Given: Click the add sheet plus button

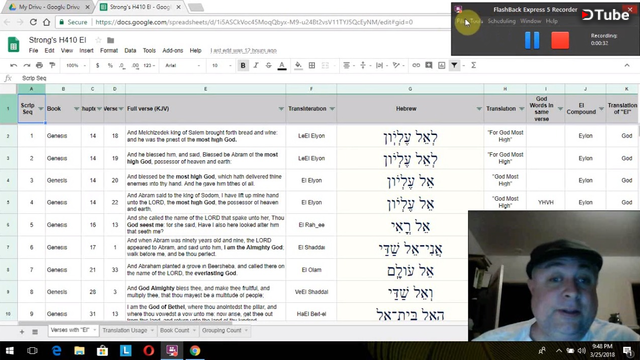Looking at the screenshot, I should [x=22, y=332].
